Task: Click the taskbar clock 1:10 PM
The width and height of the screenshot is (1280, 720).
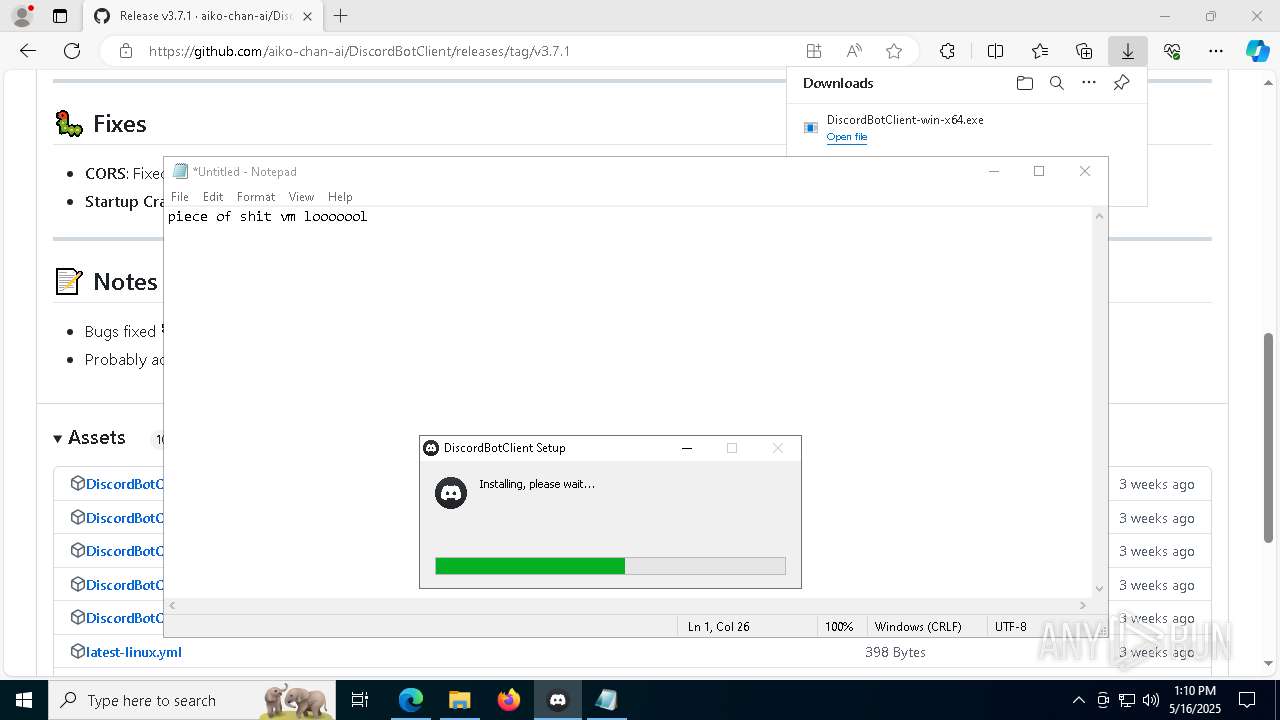Action: coord(1195,691)
